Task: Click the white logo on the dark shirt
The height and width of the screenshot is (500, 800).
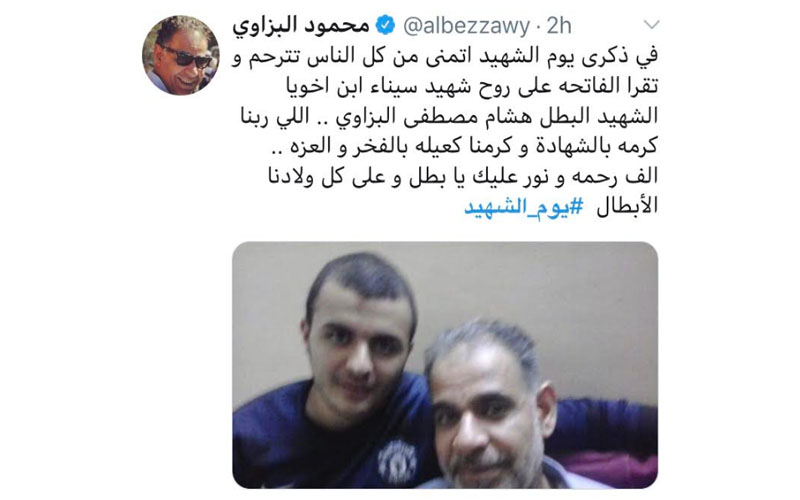Action: 397,463
